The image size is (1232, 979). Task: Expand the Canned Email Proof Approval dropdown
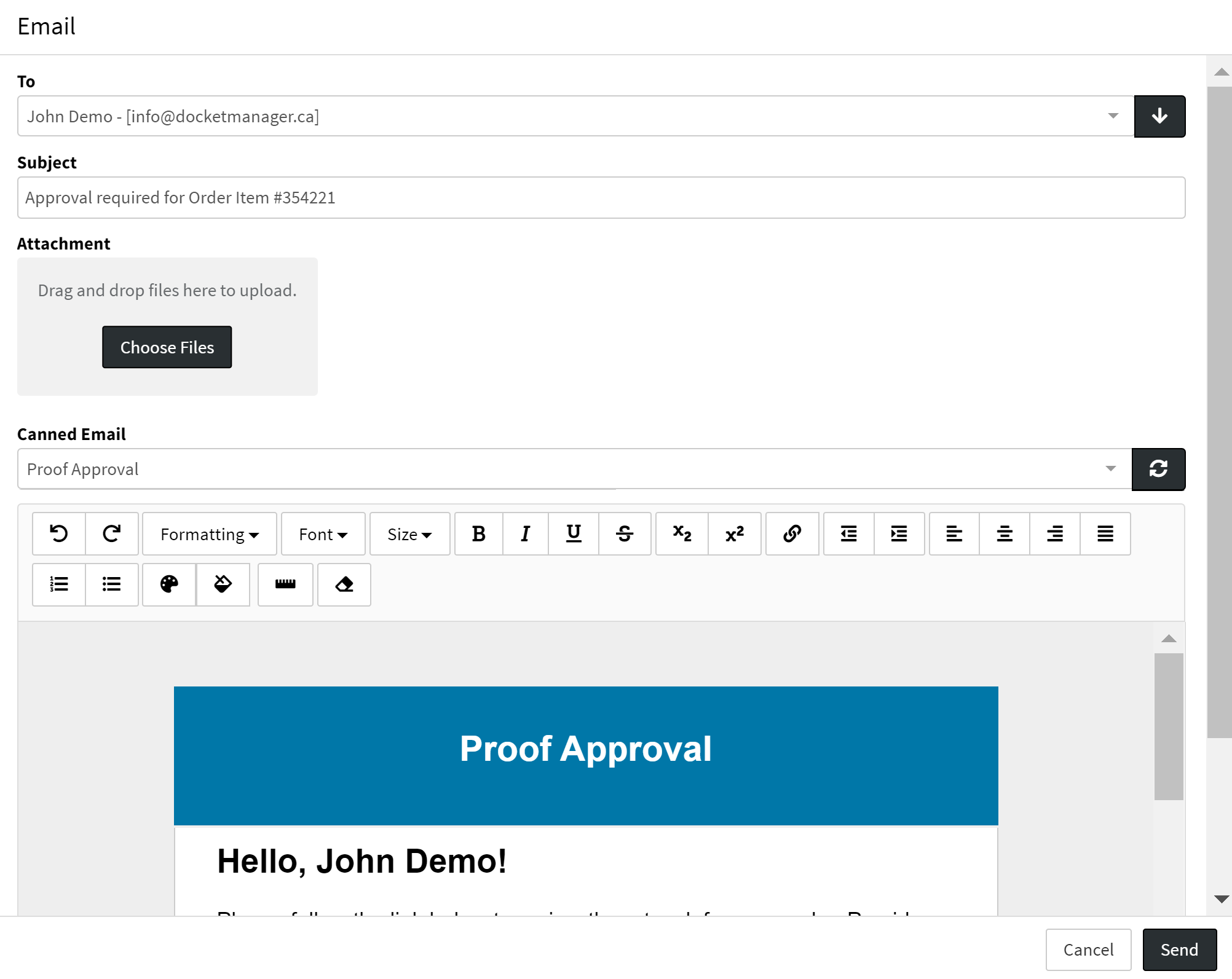[x=1110, y=469]
